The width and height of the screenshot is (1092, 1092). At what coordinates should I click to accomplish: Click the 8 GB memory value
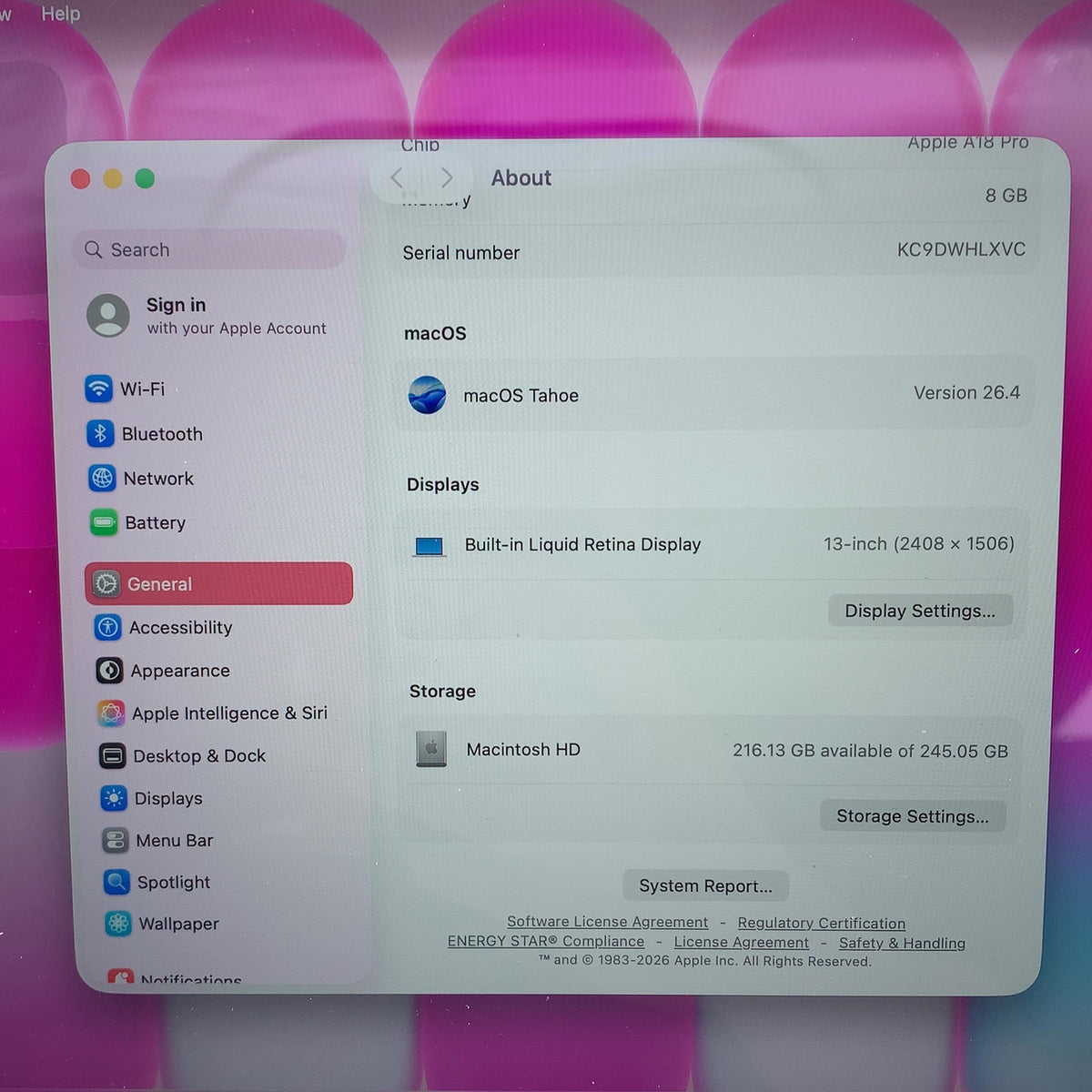(1006, 196)
